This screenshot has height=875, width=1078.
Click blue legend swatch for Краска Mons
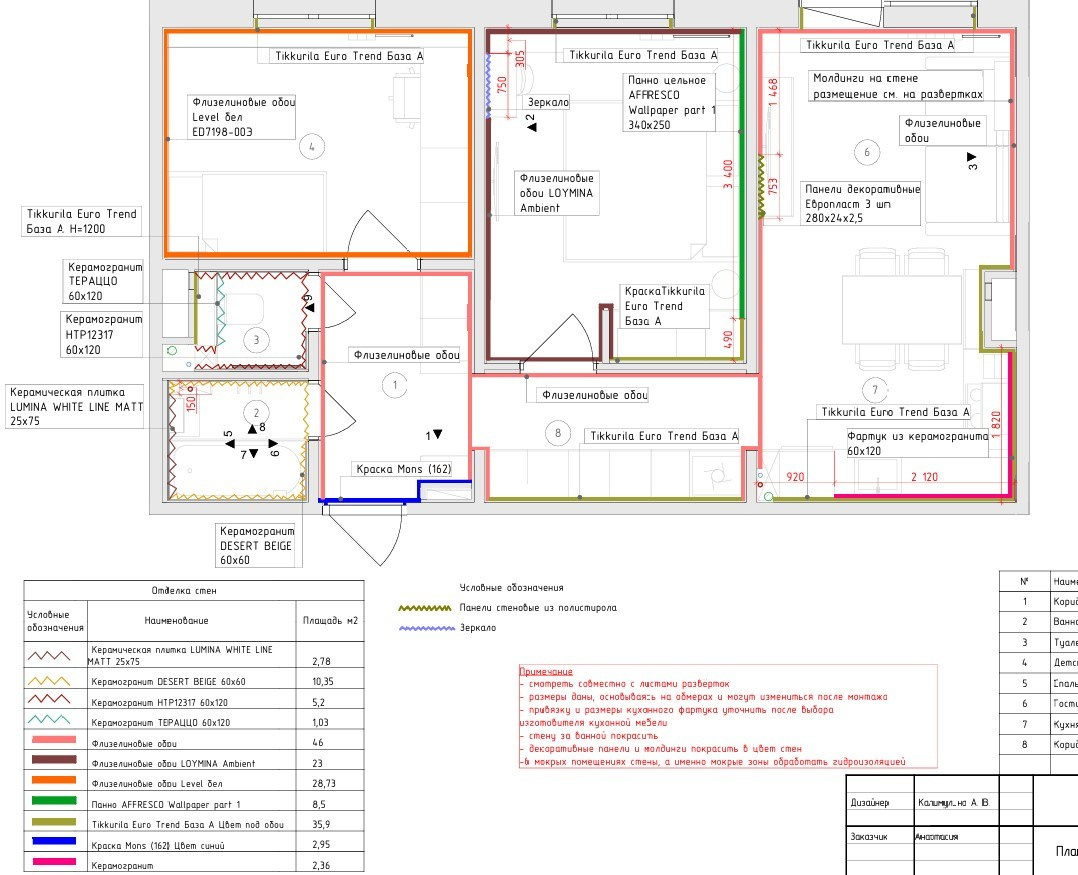click(56, 845)
